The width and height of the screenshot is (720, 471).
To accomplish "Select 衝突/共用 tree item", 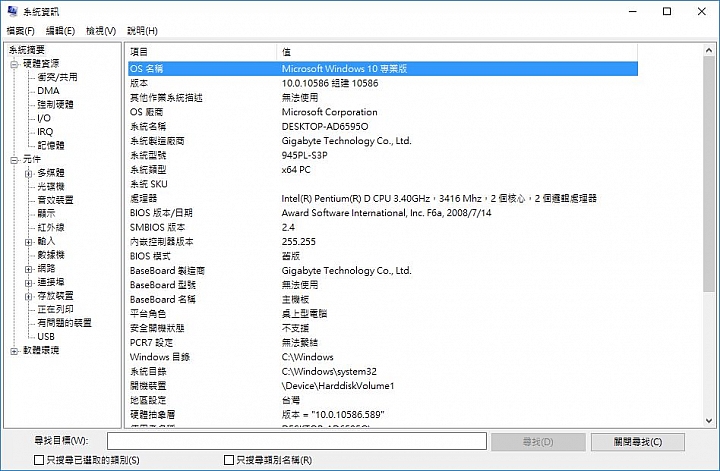I will 57,77.
